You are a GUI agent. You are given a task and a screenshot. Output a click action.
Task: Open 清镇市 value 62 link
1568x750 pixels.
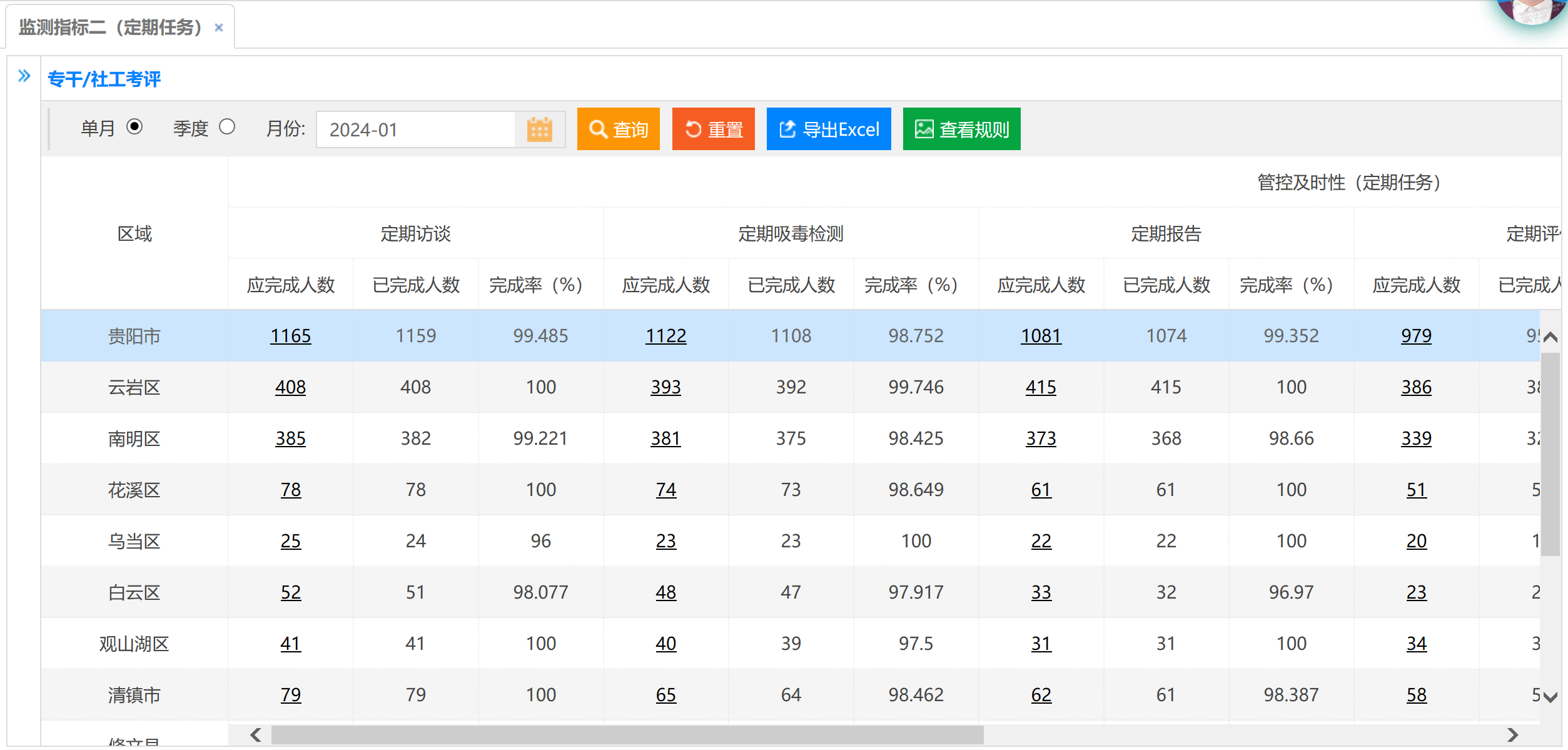pos(1041,695)
